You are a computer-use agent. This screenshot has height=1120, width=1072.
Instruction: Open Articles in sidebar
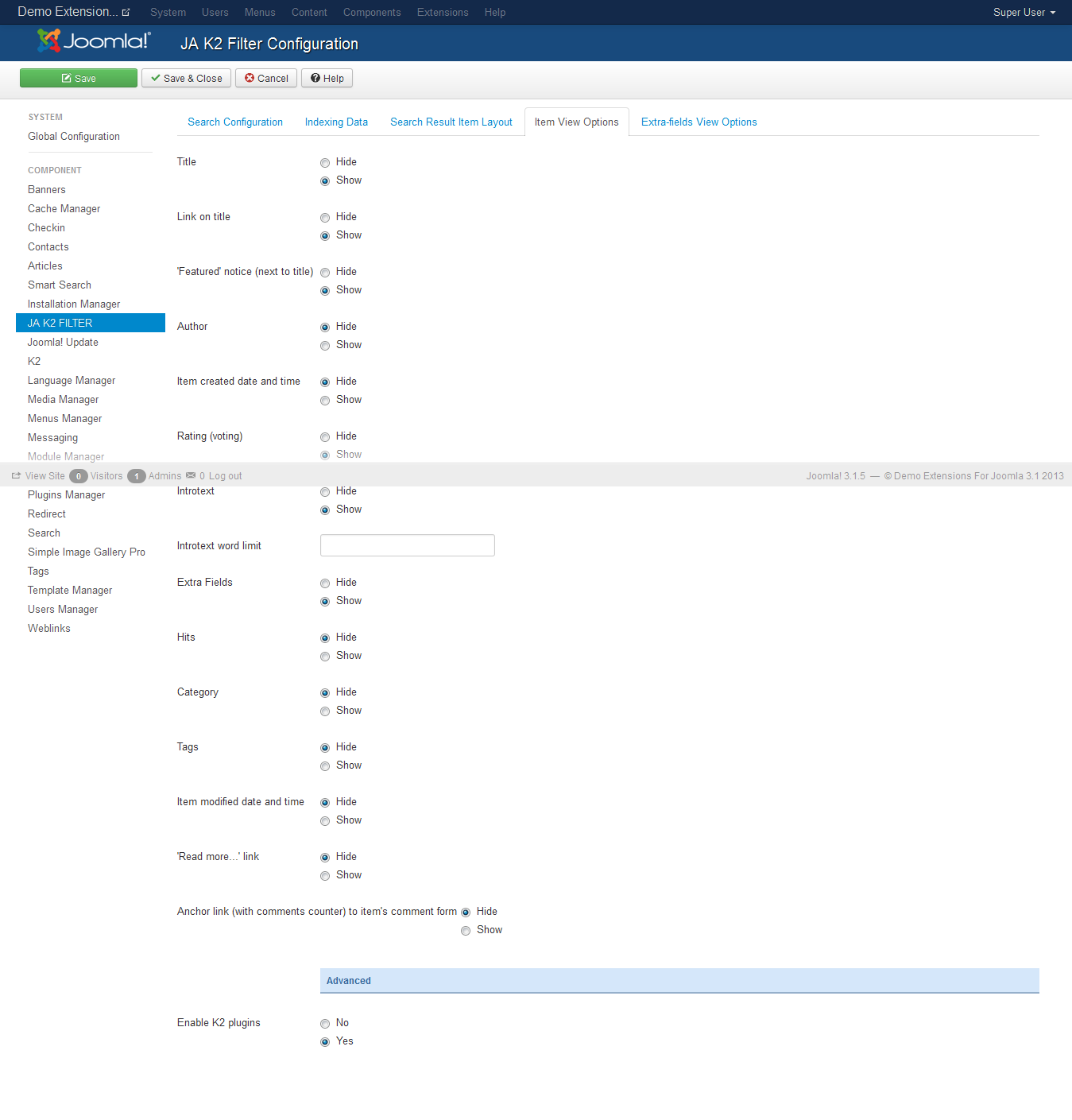[45, 266]
